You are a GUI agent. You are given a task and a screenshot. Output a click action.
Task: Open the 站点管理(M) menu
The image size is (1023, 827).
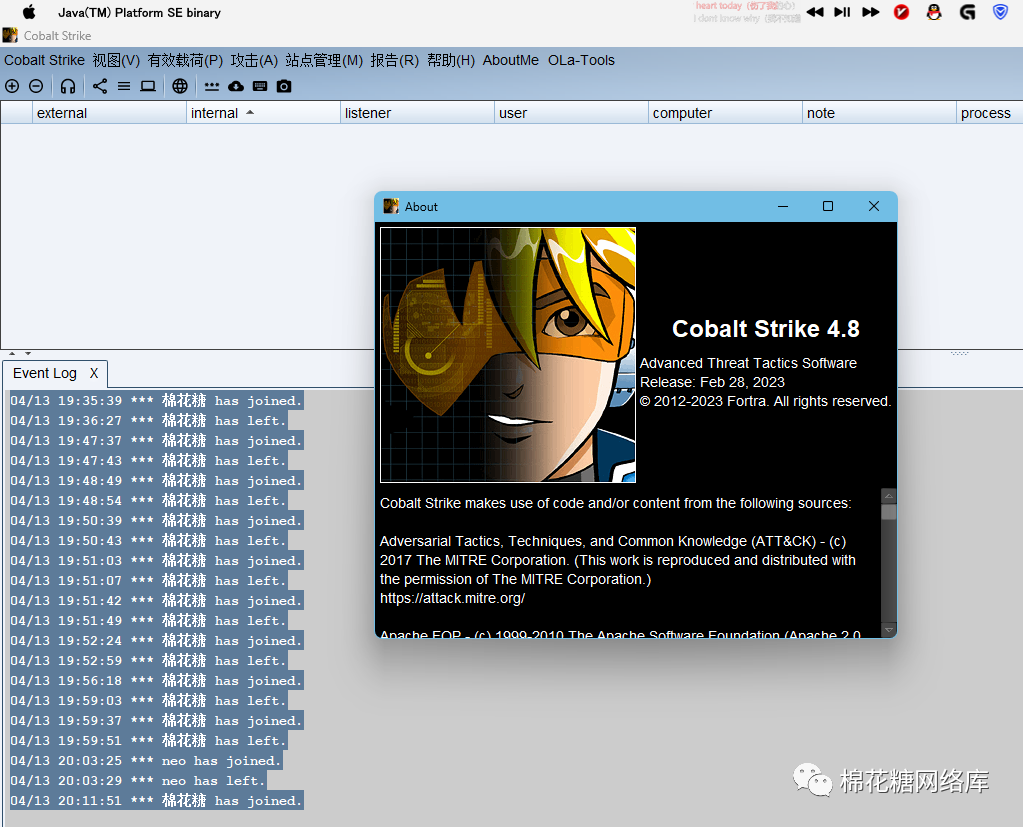324,60
